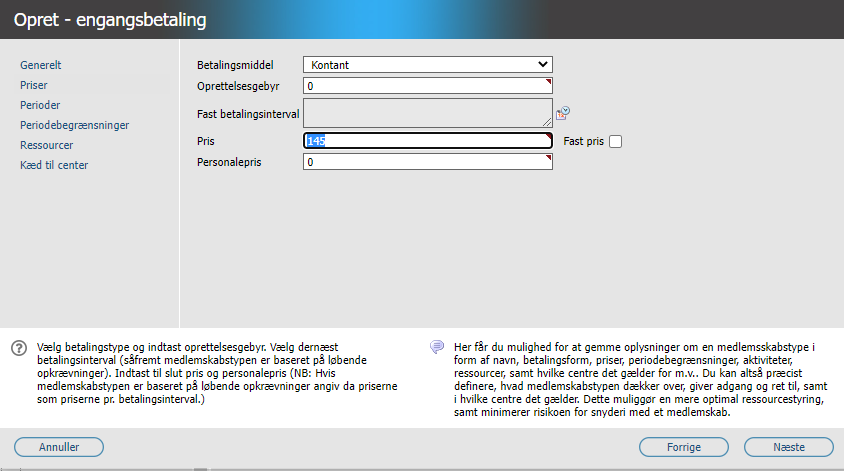Focus the Oprettelsesgebyr input field
This screenshot has width=844, height=471.
click(428, 86)
